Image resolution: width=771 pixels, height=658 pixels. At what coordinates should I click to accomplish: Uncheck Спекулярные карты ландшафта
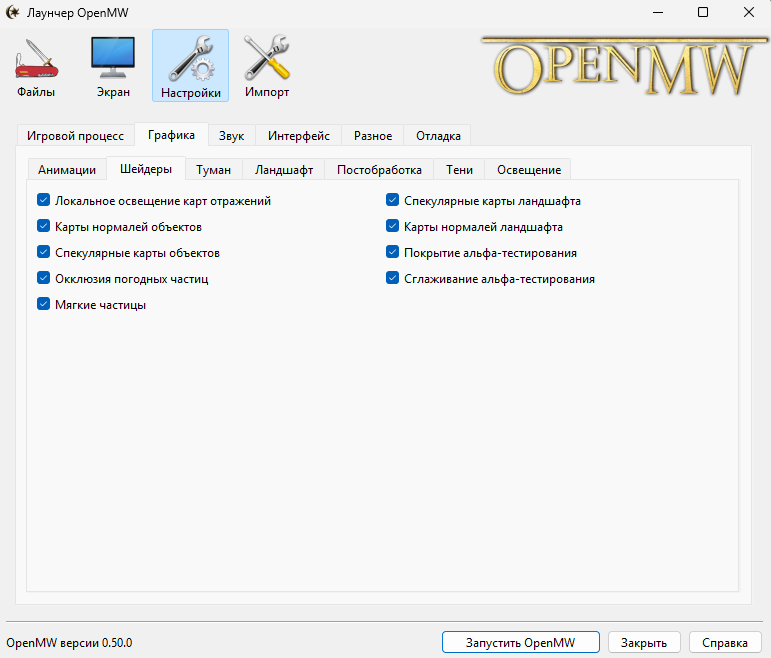(392, 200)
